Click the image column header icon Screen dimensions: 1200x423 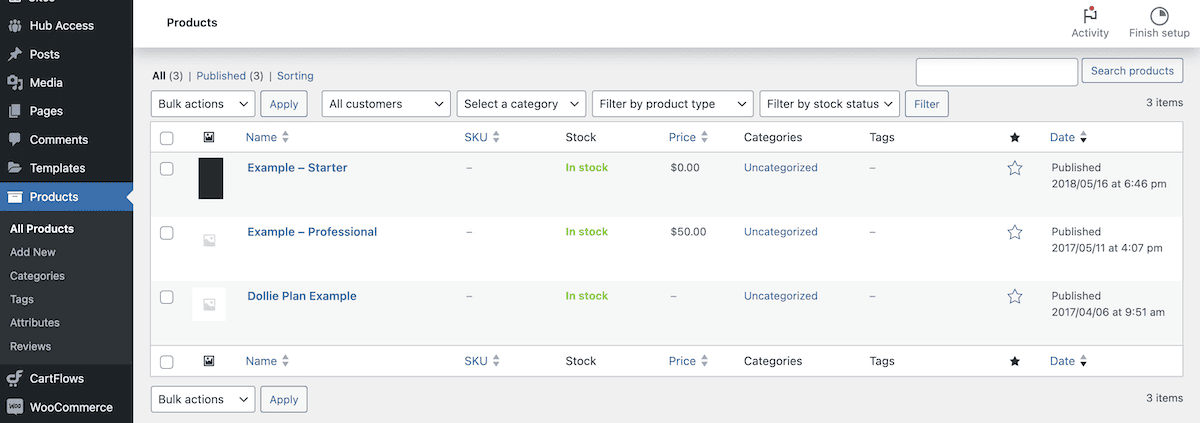pyautogui.click(x=208, y=137)
